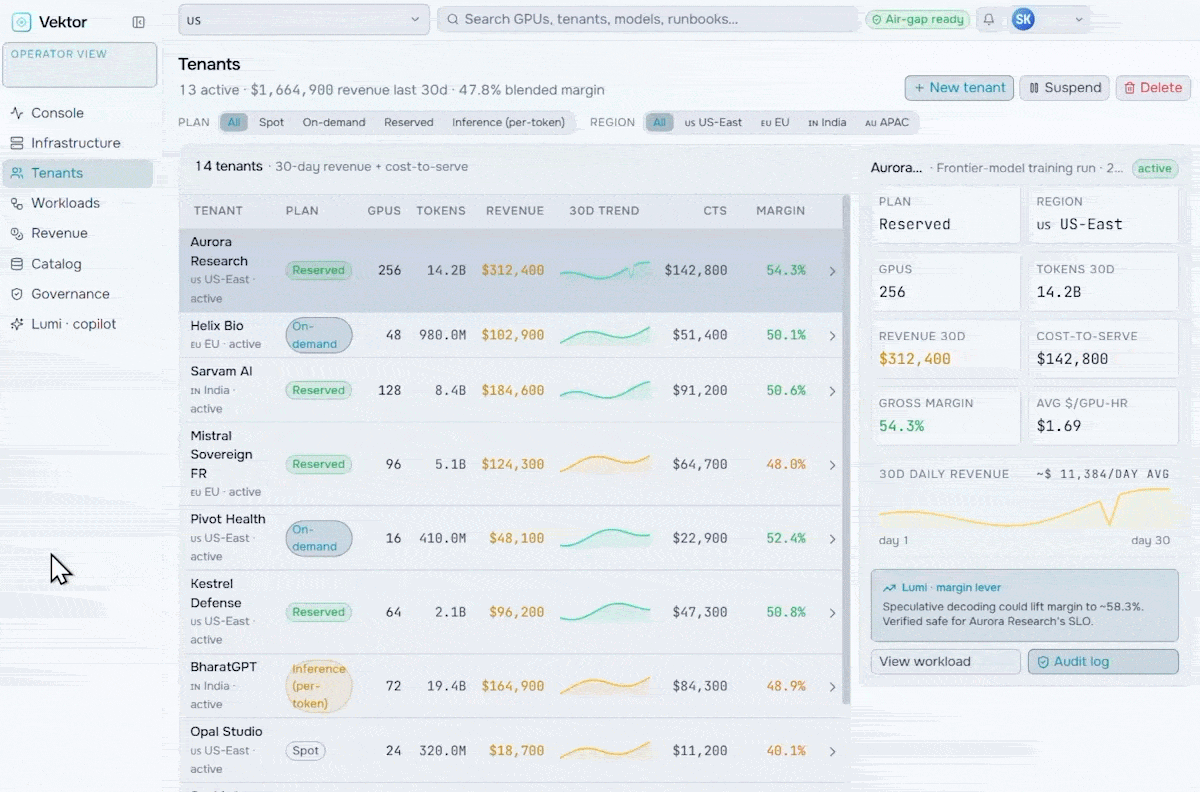Filter plans by Reserved

tap(409, 122)
